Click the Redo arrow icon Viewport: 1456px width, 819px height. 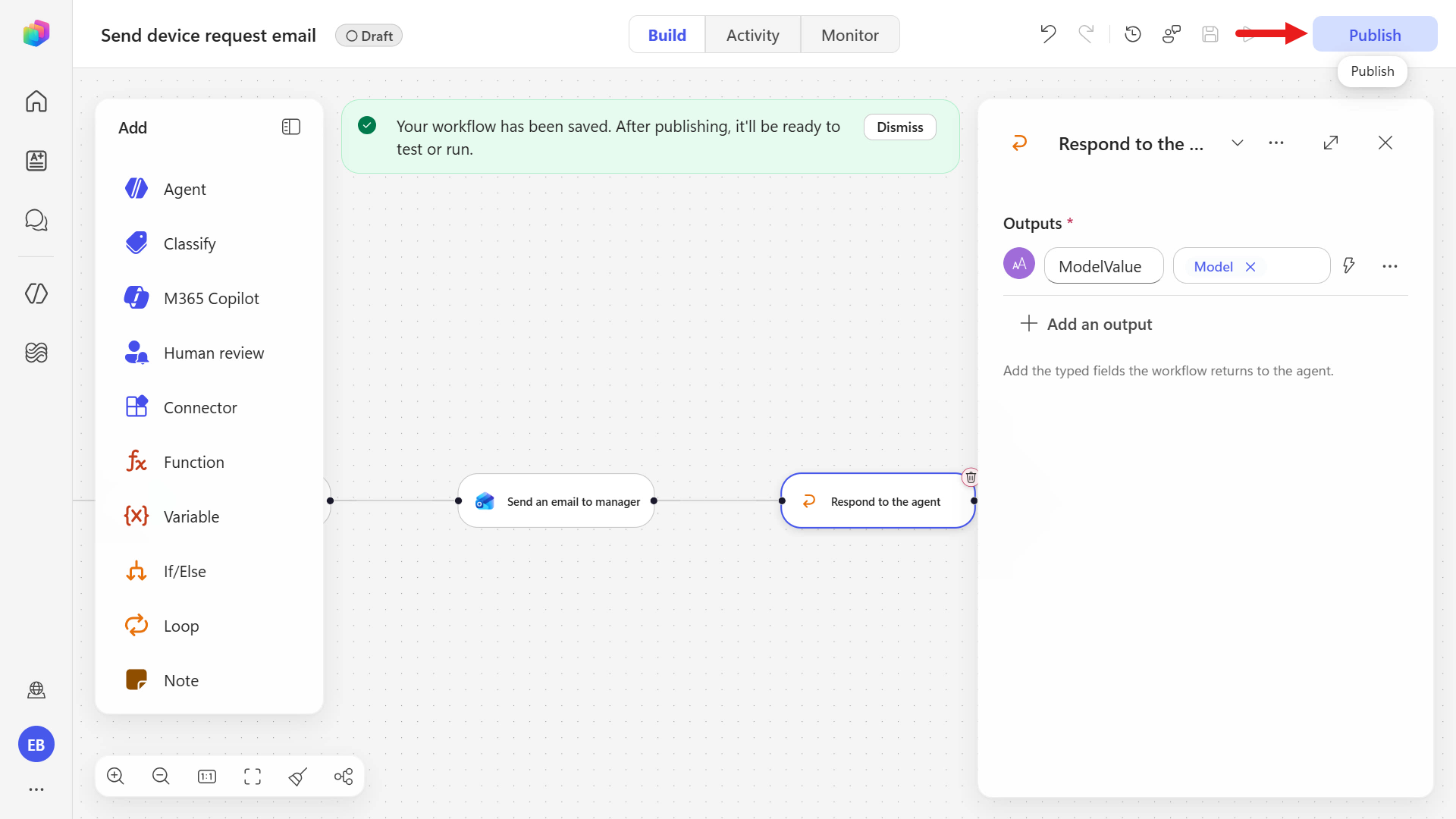pyautogui.click(x=1086, y=34)
